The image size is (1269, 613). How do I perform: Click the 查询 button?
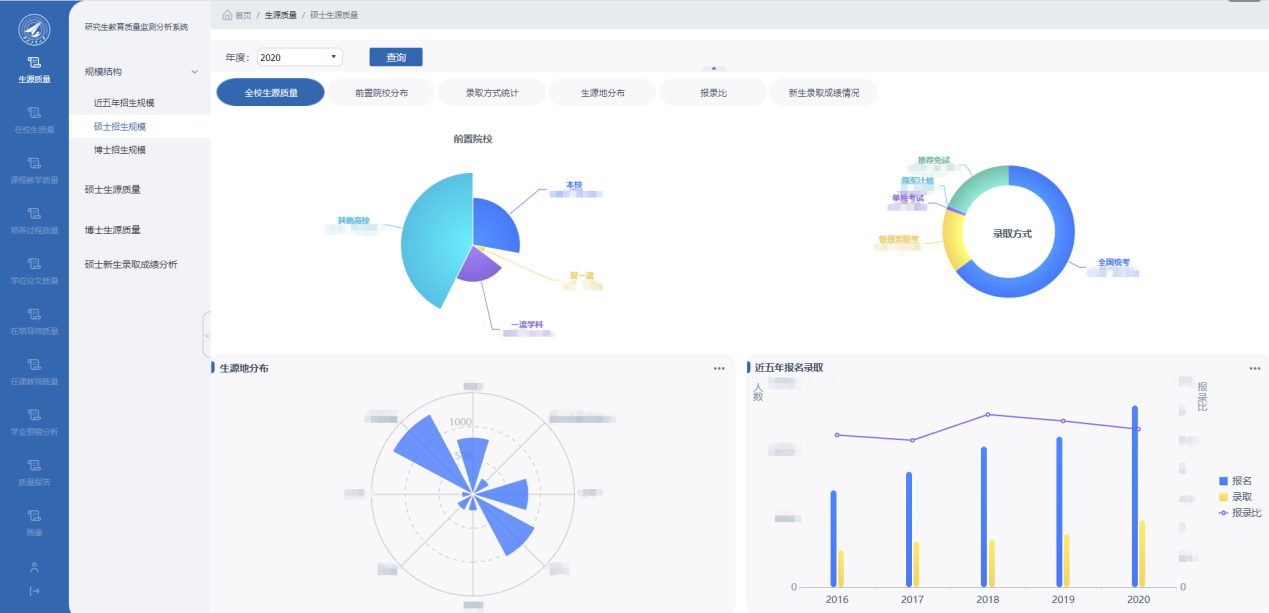tap(396, 57)
